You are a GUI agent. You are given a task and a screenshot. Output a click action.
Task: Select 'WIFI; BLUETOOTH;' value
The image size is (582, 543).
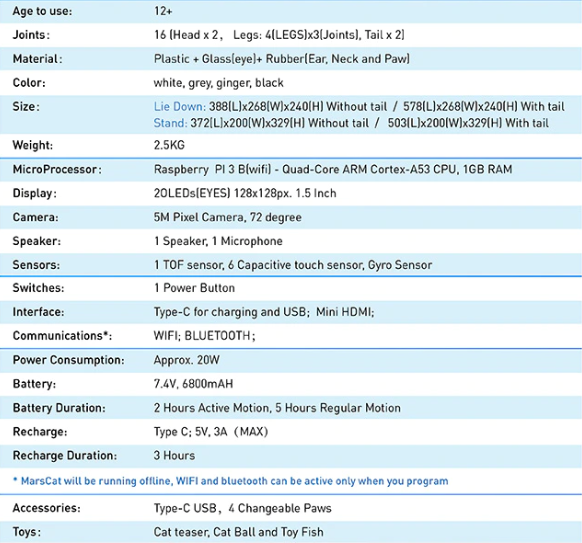point(205,336)
